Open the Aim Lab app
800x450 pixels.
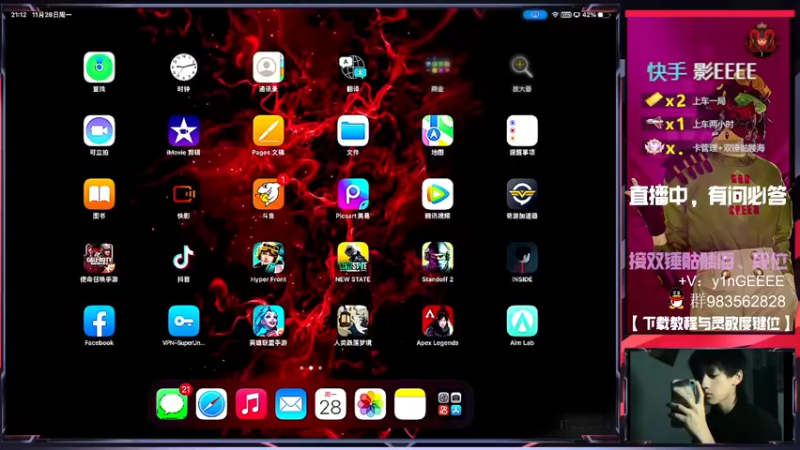pyautogui.click(x=522, y=321)
